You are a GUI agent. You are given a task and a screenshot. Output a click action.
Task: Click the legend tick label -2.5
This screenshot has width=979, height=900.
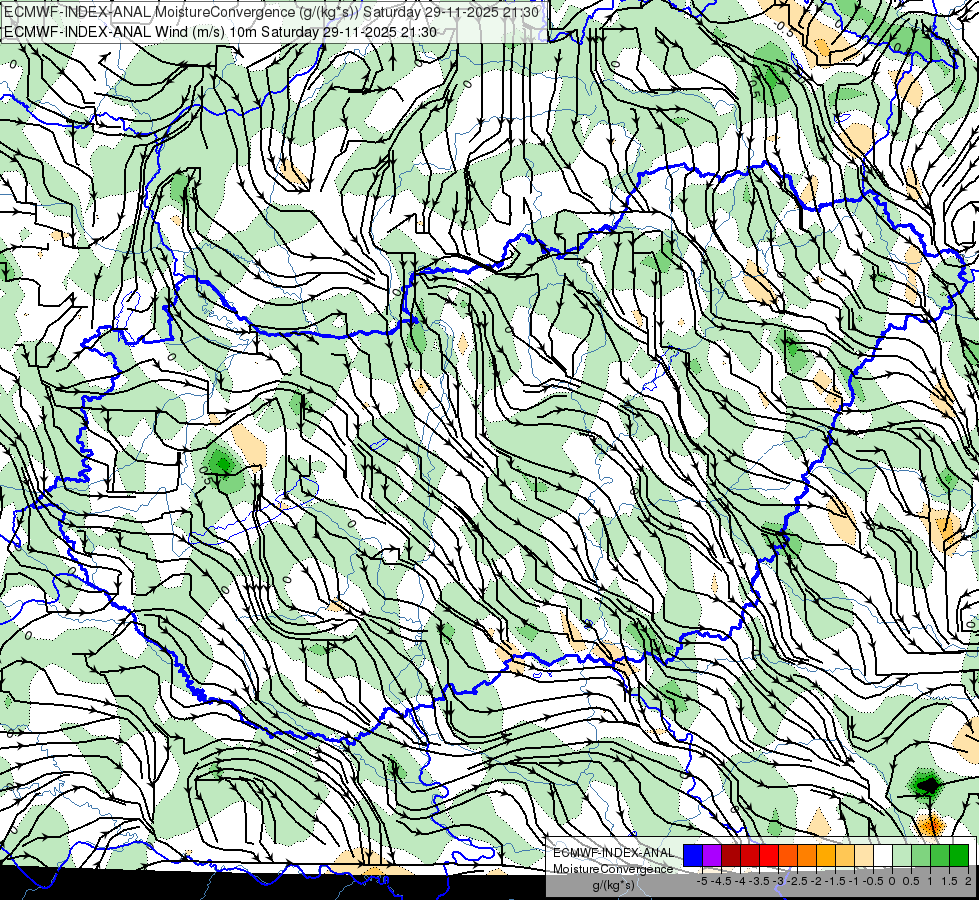coord(799,881)
